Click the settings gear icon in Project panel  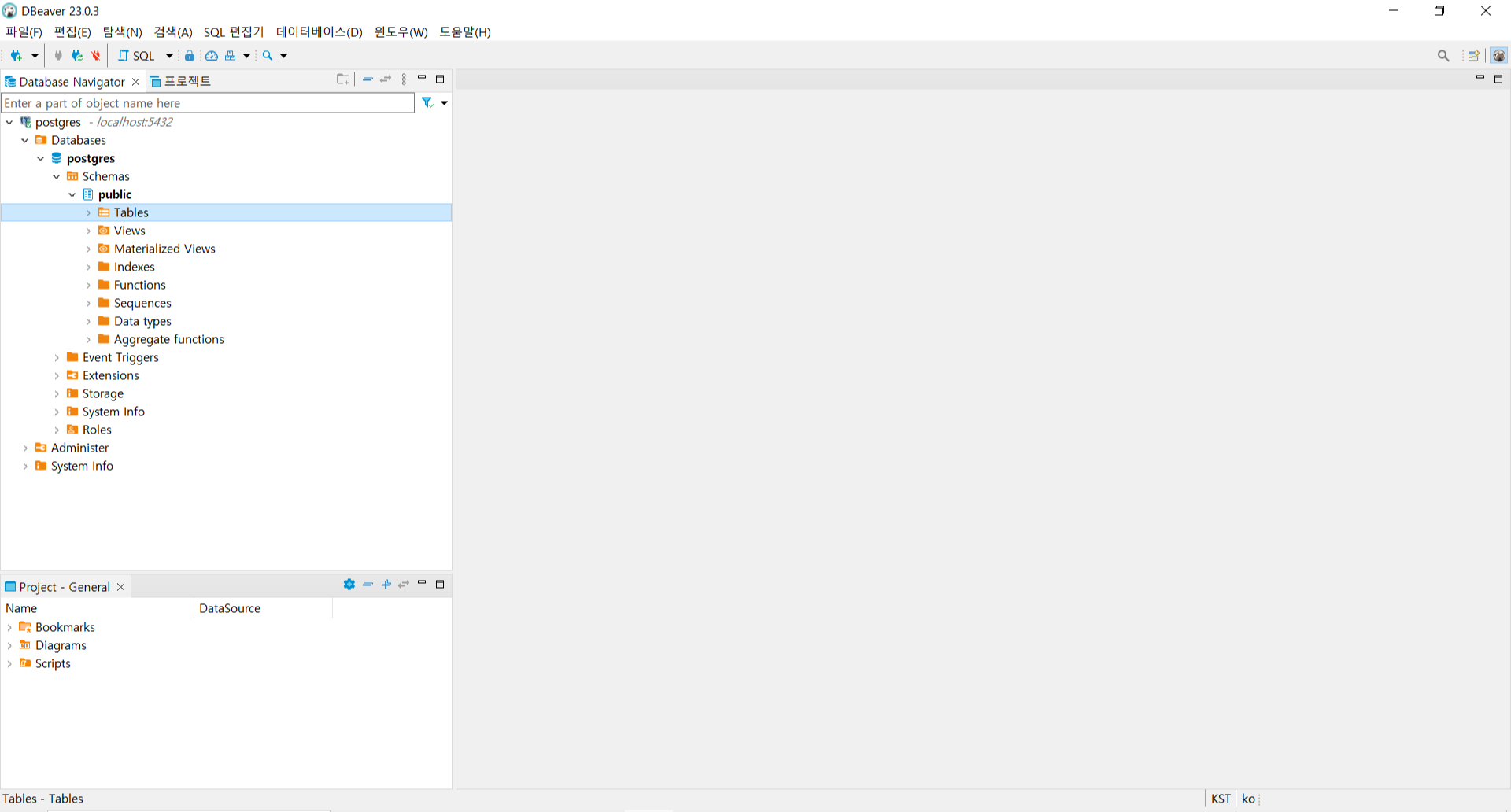349,585
